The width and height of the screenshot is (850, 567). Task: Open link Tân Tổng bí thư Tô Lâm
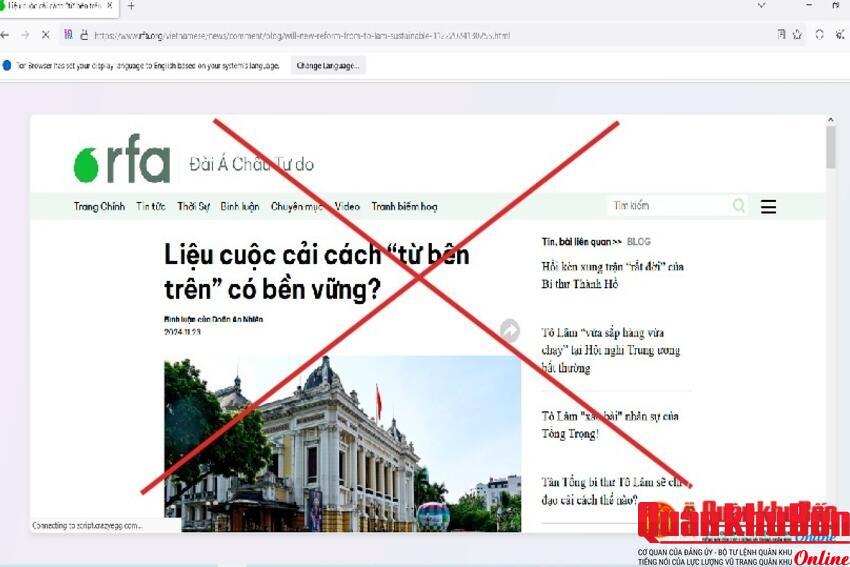611,491
